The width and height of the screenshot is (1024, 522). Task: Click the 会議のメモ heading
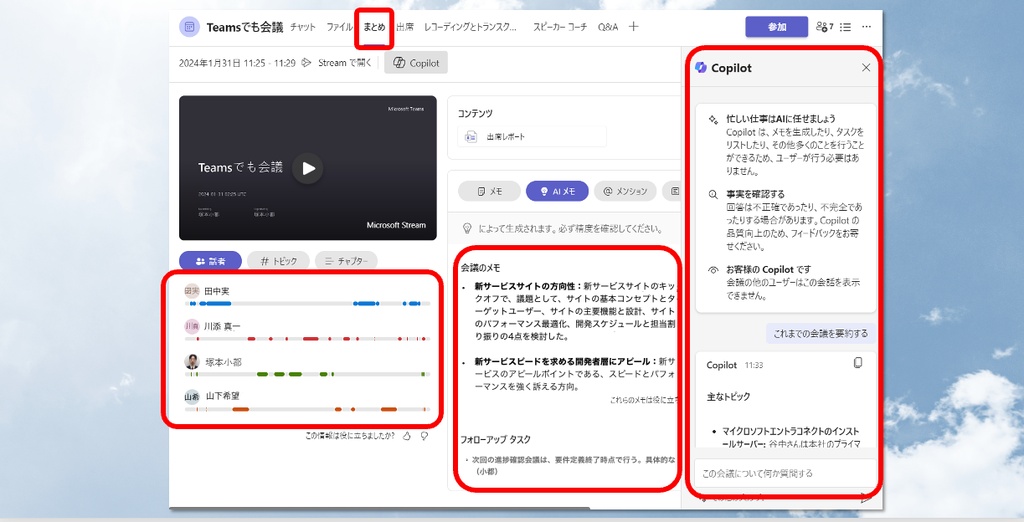point(481,268)
